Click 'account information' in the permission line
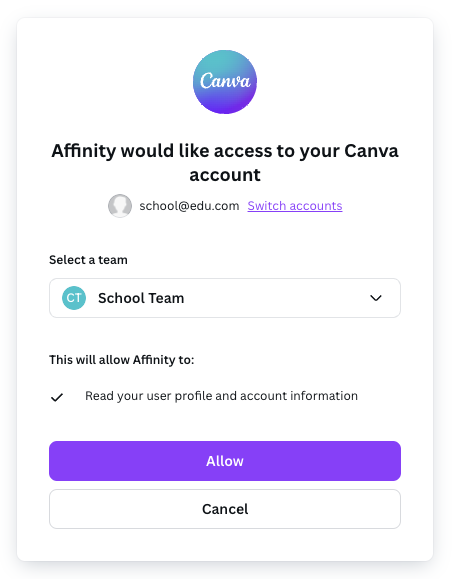Image resolution: width=452 pixels, height=579 pixels. [x=299, y=396]
